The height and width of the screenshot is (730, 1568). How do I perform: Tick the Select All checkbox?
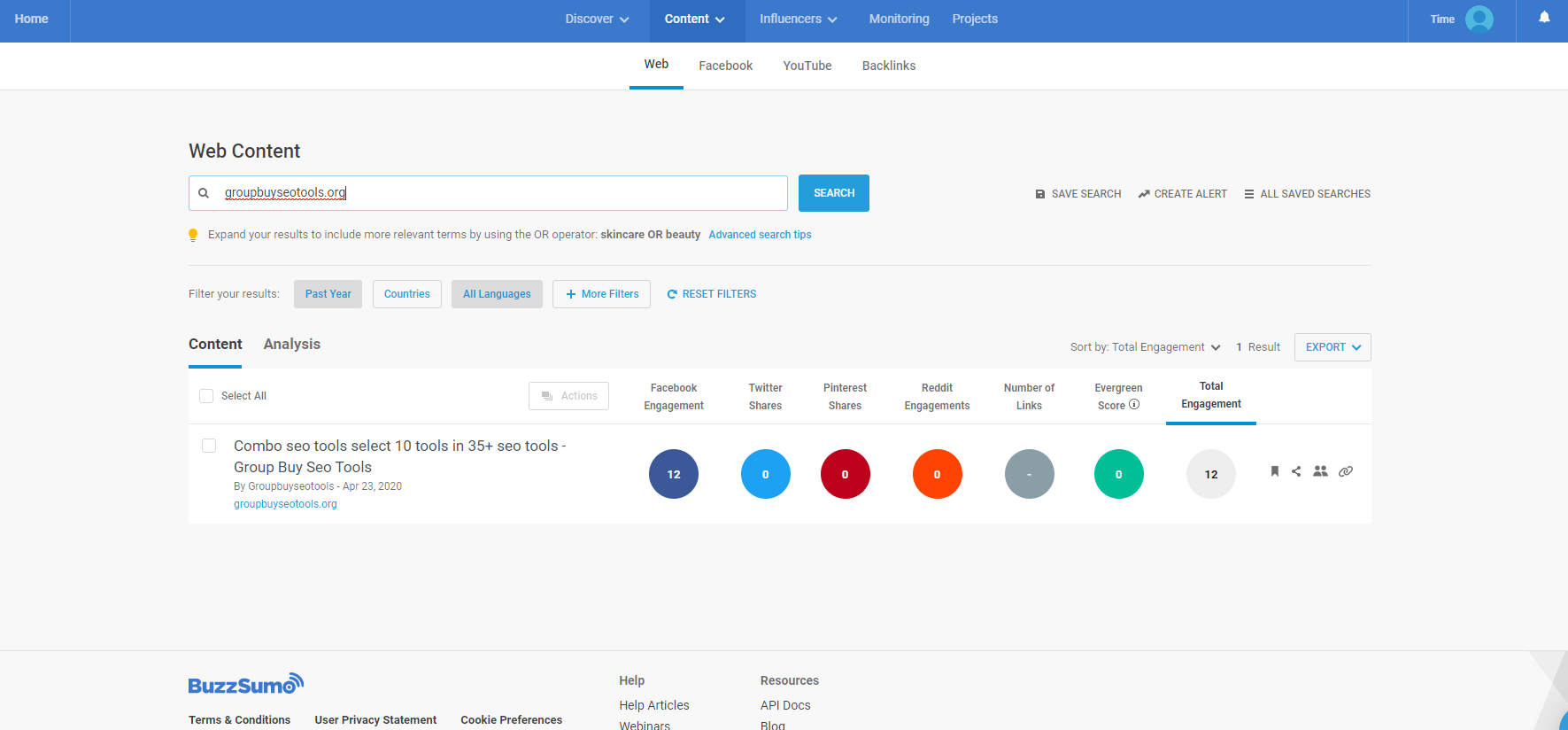pos(206,396)
